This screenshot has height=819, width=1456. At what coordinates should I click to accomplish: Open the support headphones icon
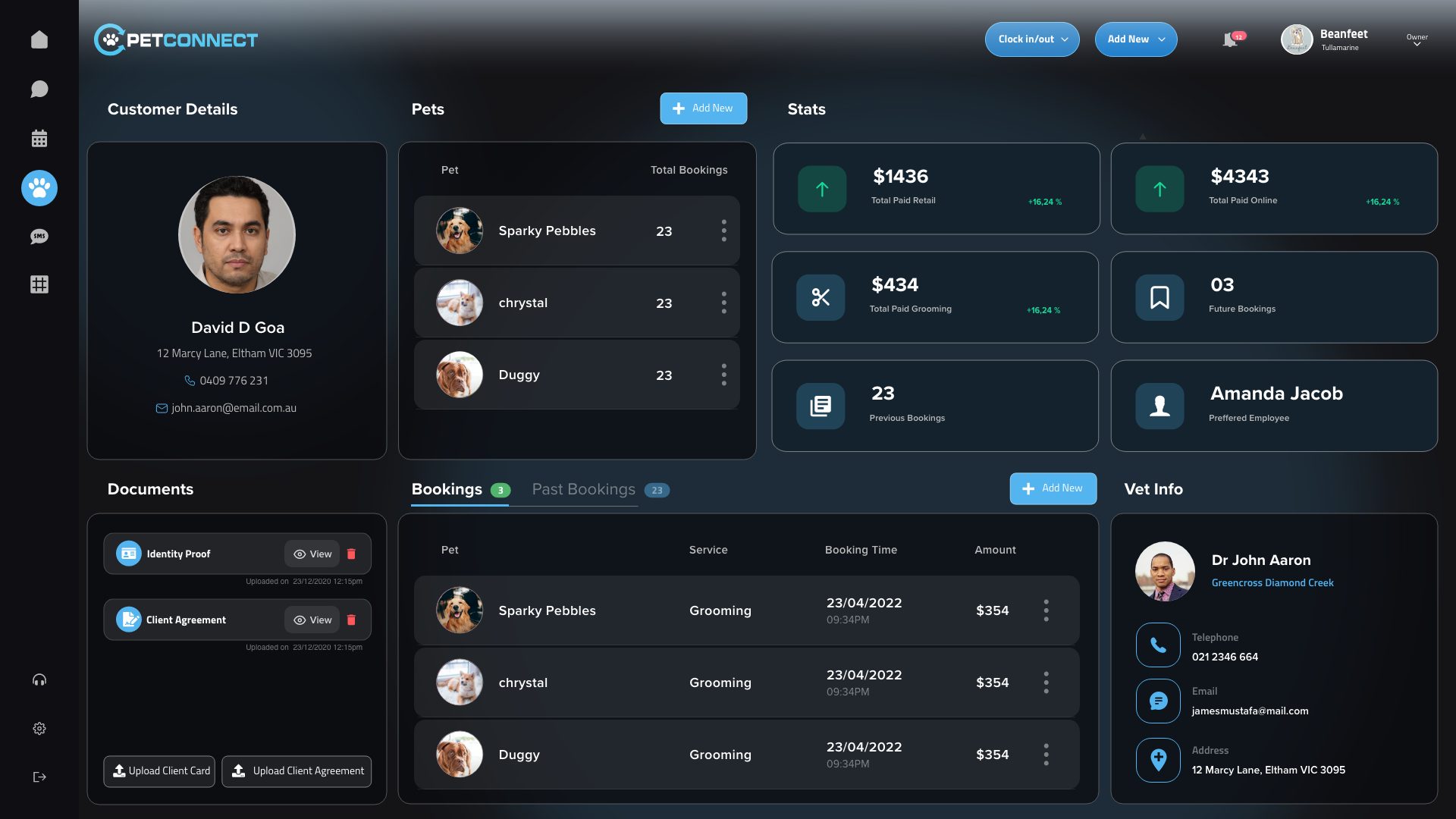pyautogui.click(x=39, y=679)
